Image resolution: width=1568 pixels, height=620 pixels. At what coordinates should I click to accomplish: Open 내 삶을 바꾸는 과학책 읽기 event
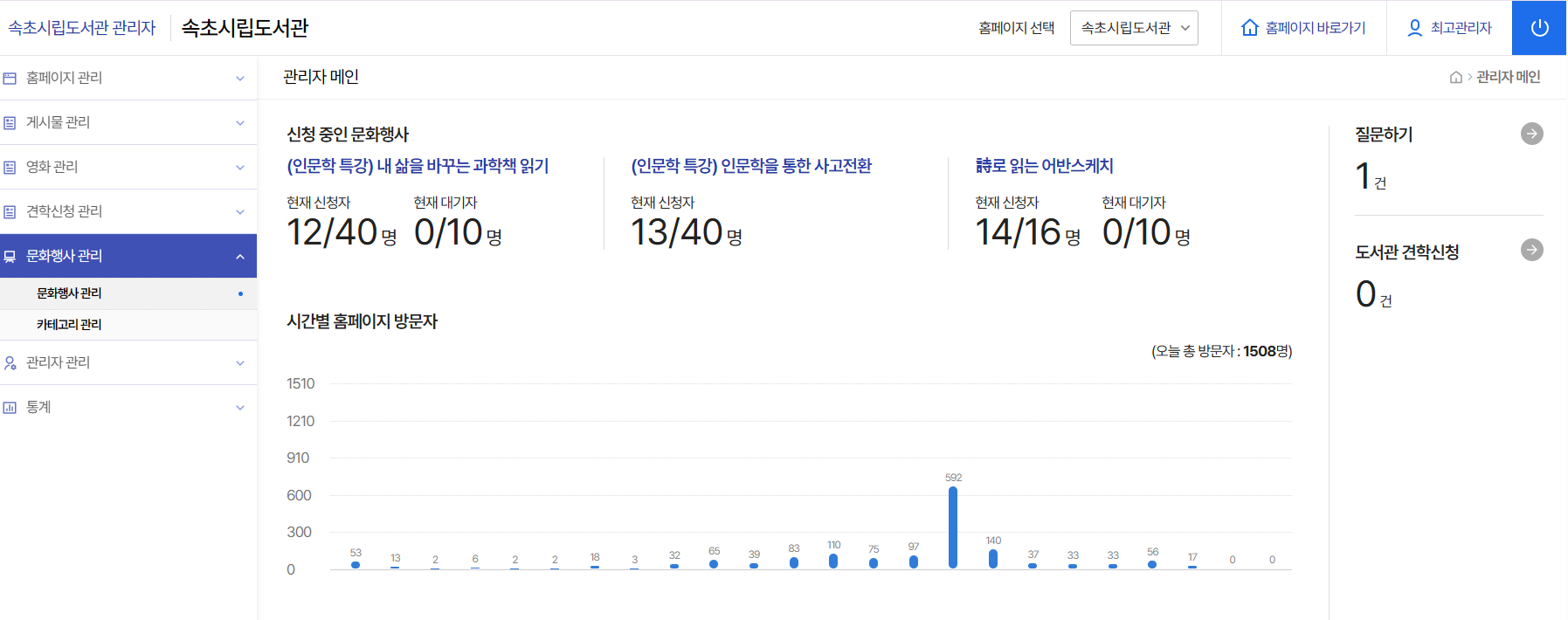tap(418, 166)
